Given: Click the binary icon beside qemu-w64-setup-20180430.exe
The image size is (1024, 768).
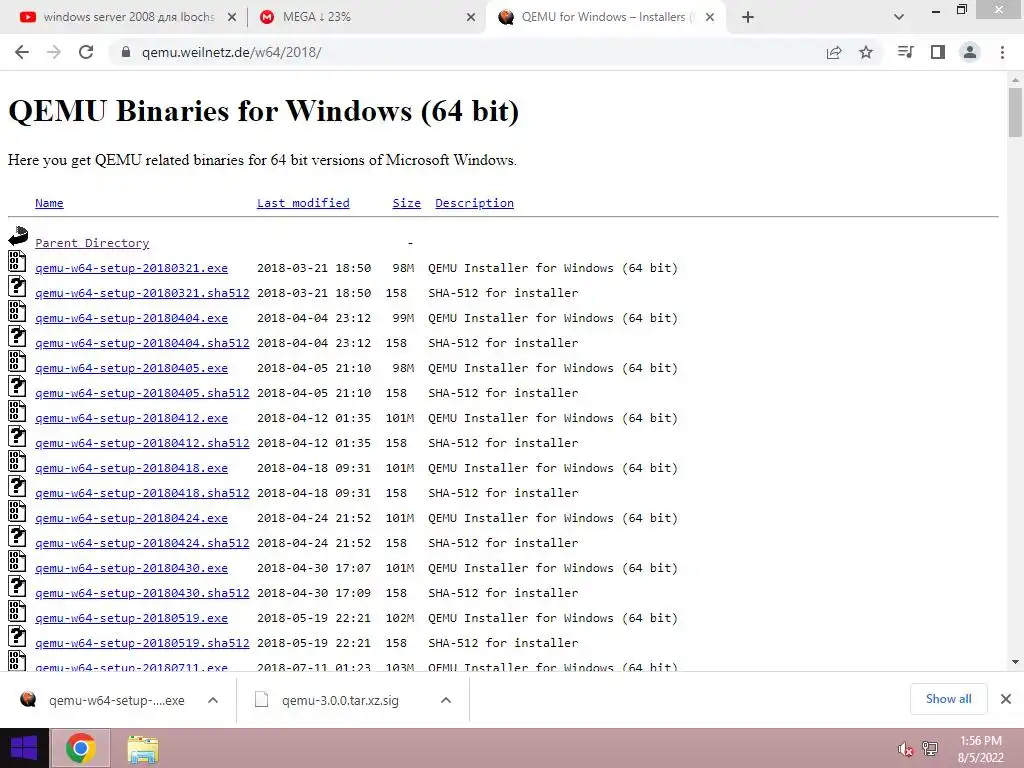Looking at the screenshot, I should (17, 562).
